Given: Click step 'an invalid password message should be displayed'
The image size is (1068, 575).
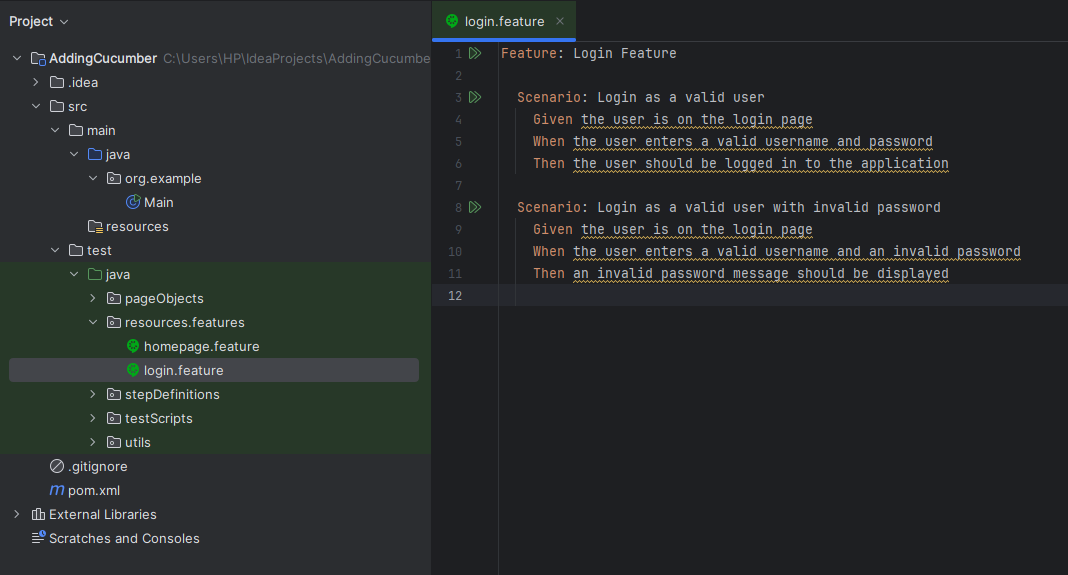Looking at the screenshot, I should [761, 273].
